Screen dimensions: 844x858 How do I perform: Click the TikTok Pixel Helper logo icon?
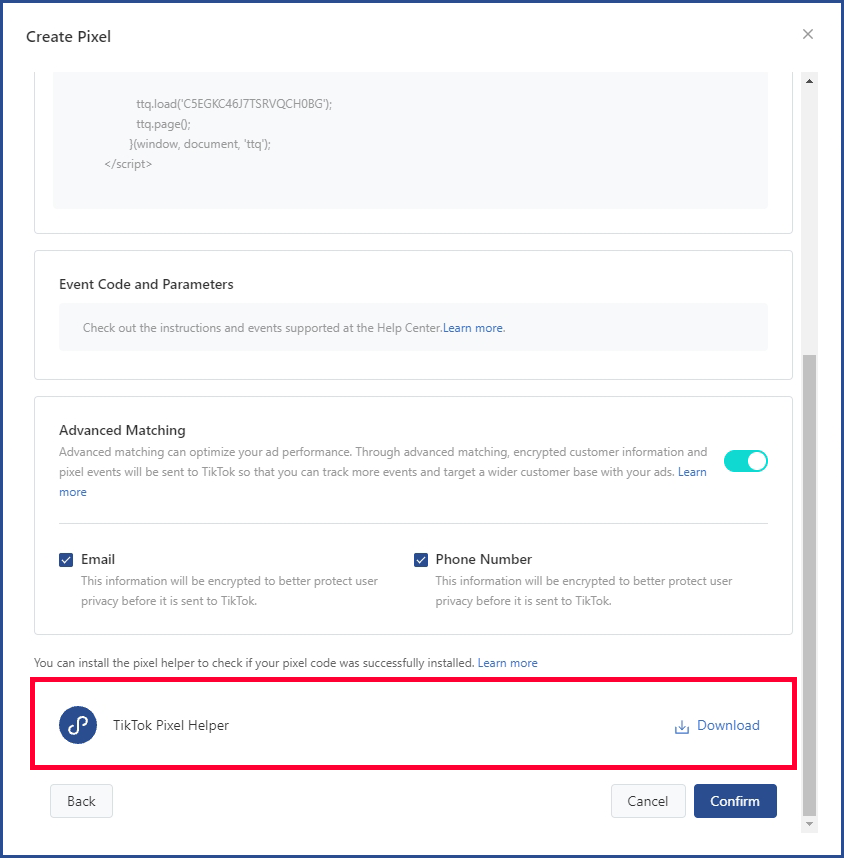pos(78,725)
